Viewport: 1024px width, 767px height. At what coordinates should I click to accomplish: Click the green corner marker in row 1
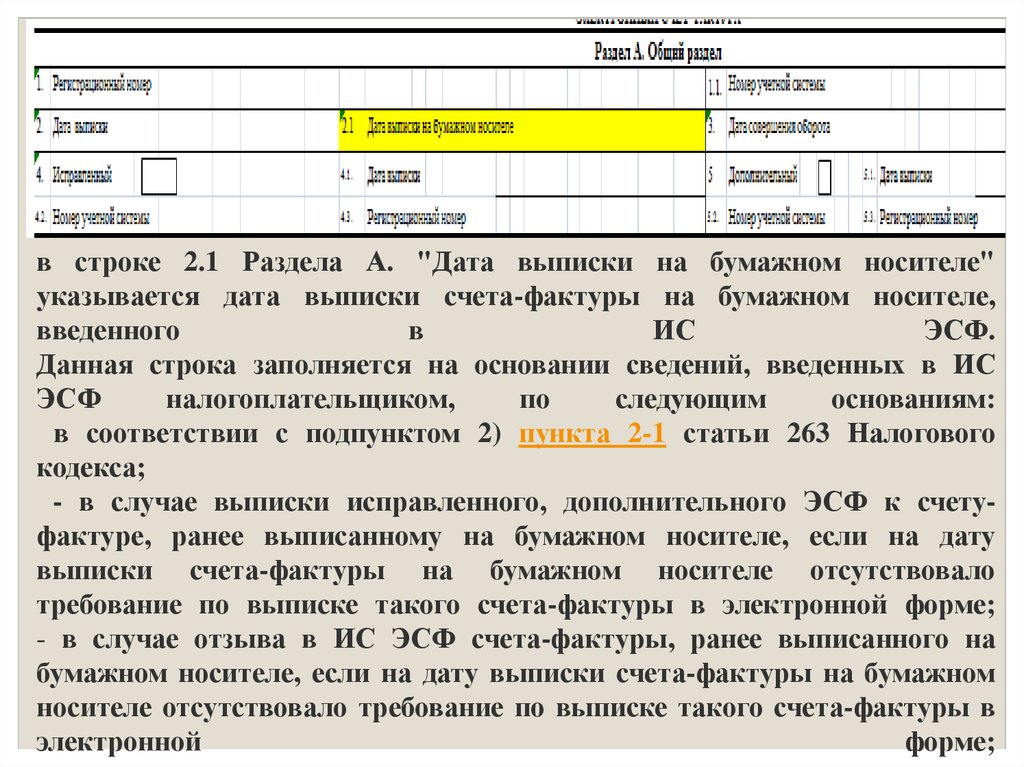coord(37,71)
